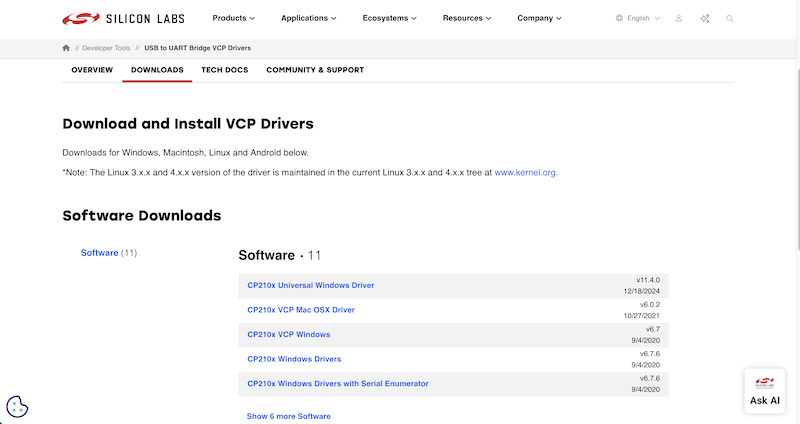The image size is (800, 424).
Task: Expand the Applications menu
Action: tap(309, 18)
